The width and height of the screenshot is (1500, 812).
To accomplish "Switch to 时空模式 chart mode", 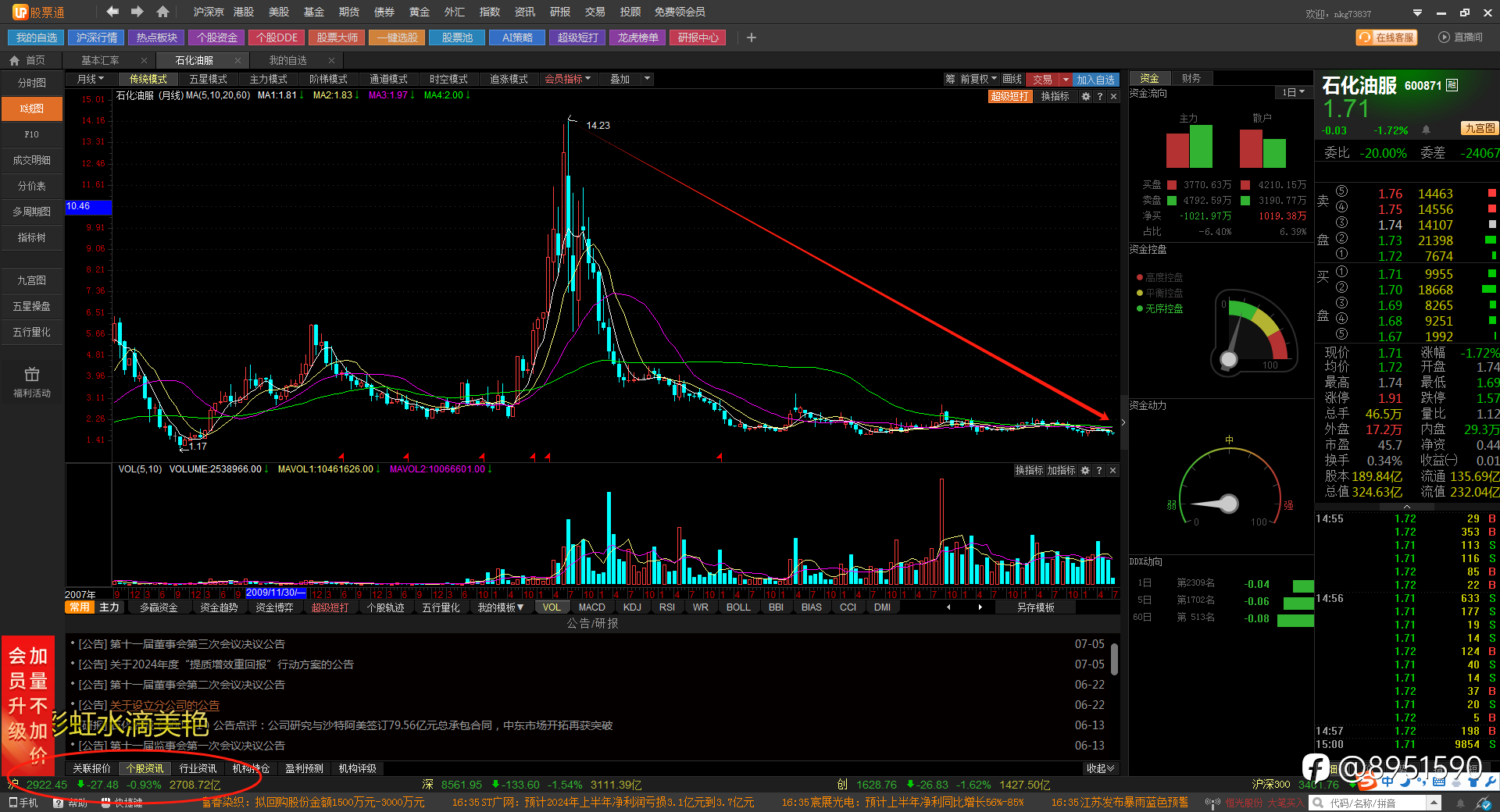I will (448, 79).
